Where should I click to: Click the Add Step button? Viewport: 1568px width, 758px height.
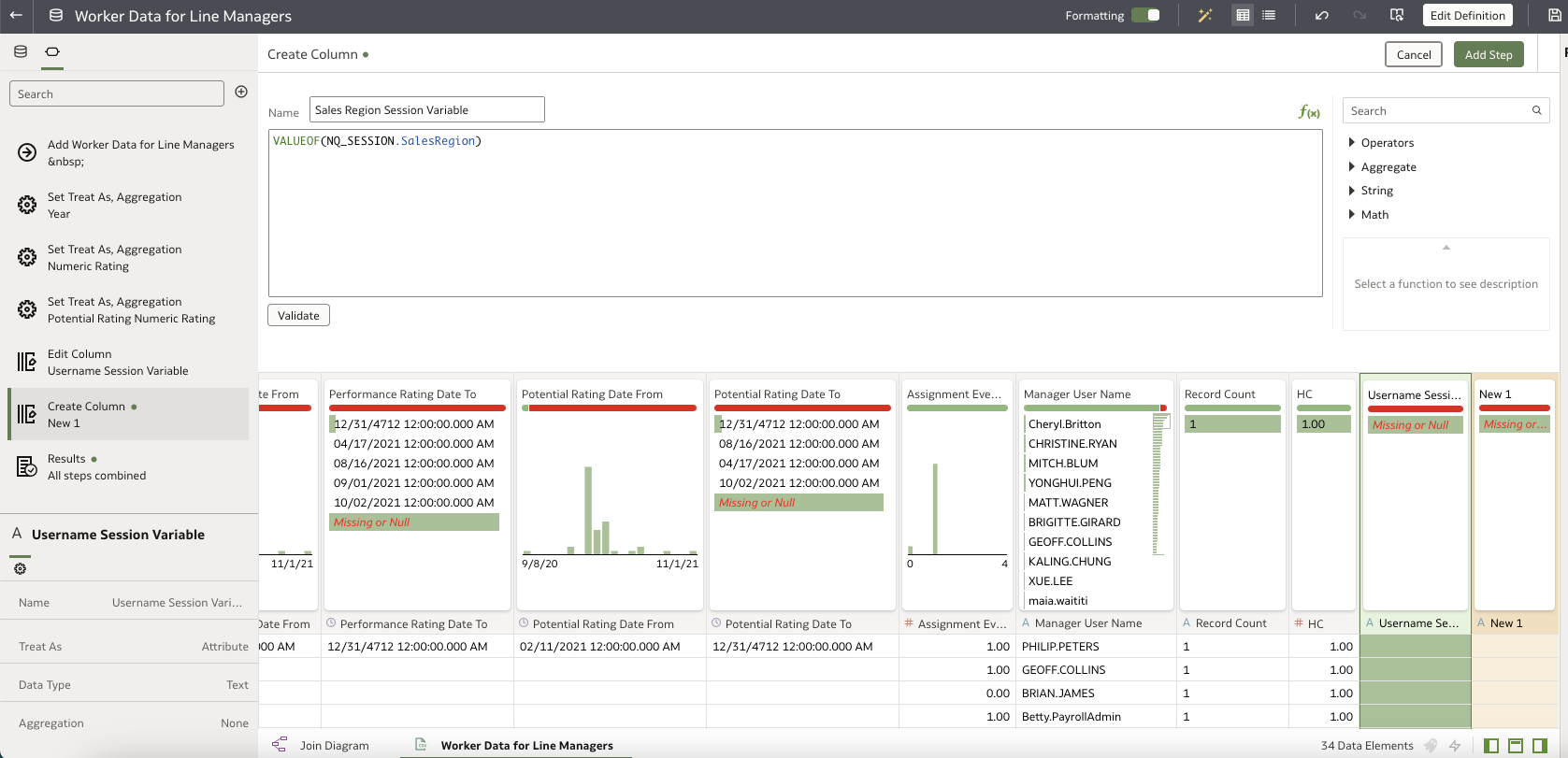pos(1489,54)
